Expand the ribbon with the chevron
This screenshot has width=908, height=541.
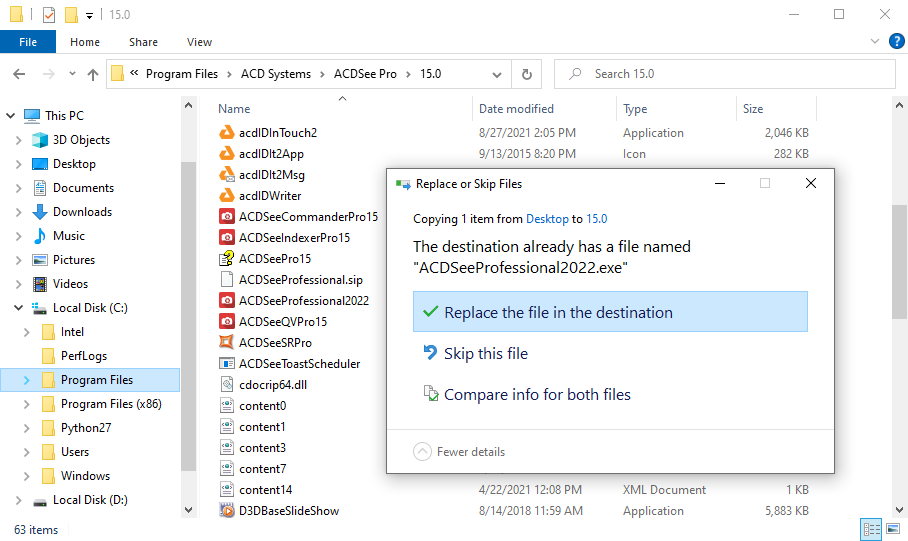pos(874,41)
